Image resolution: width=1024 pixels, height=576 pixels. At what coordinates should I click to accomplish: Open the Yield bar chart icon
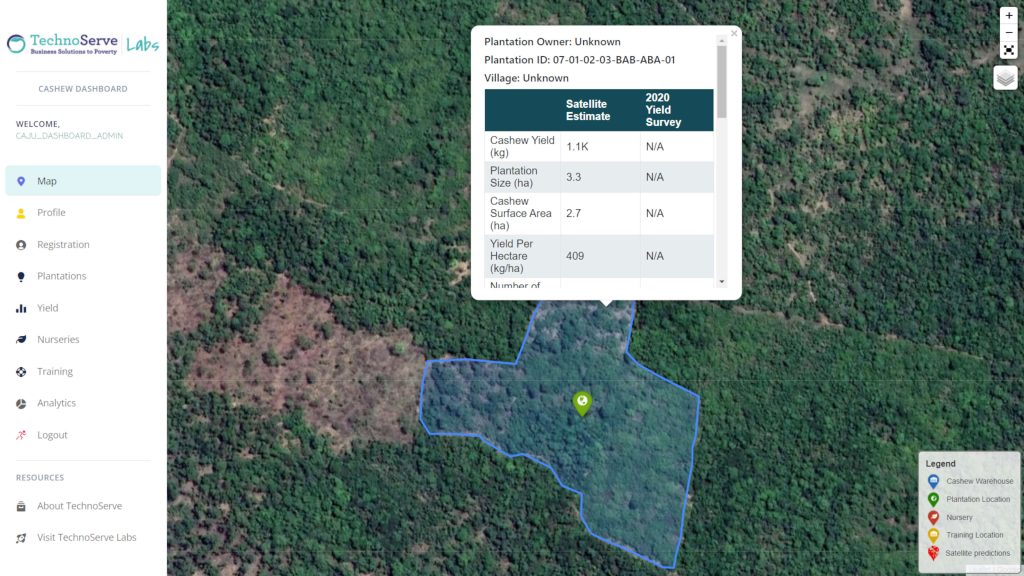click(x=21, y=309)
